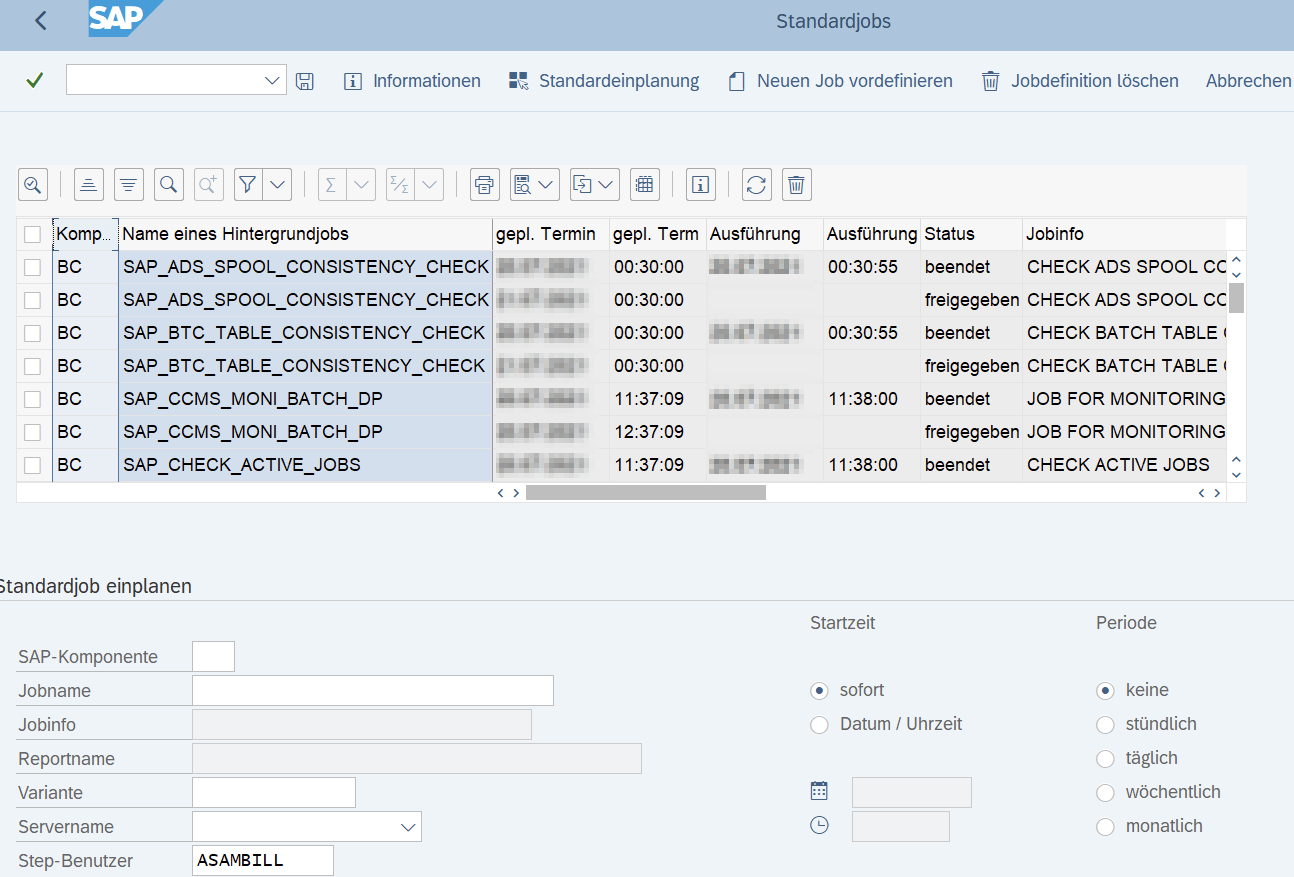
Task: Click the clock icon under Startzeit
Action: tap(819, 825)
